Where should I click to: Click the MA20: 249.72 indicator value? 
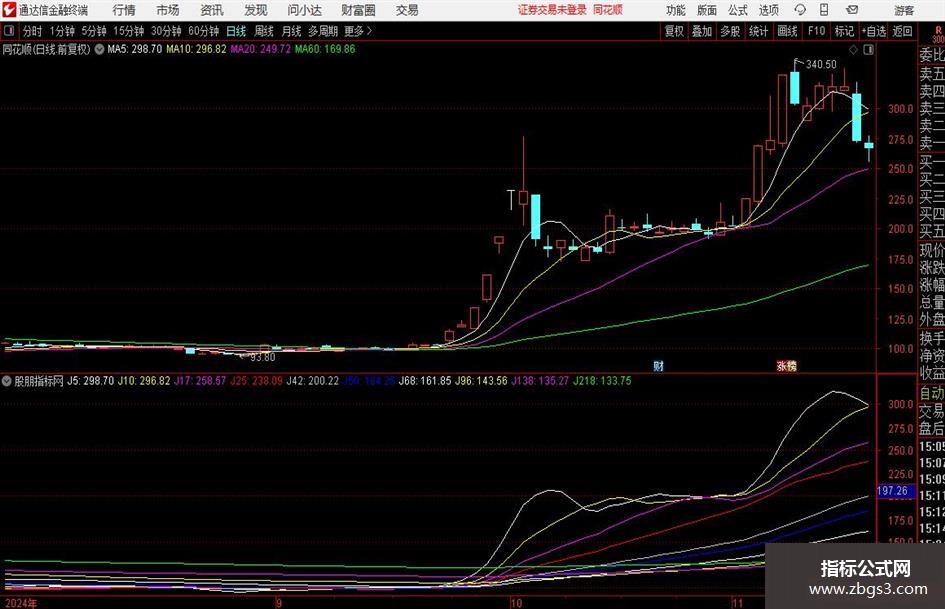[x=260, y=49]
